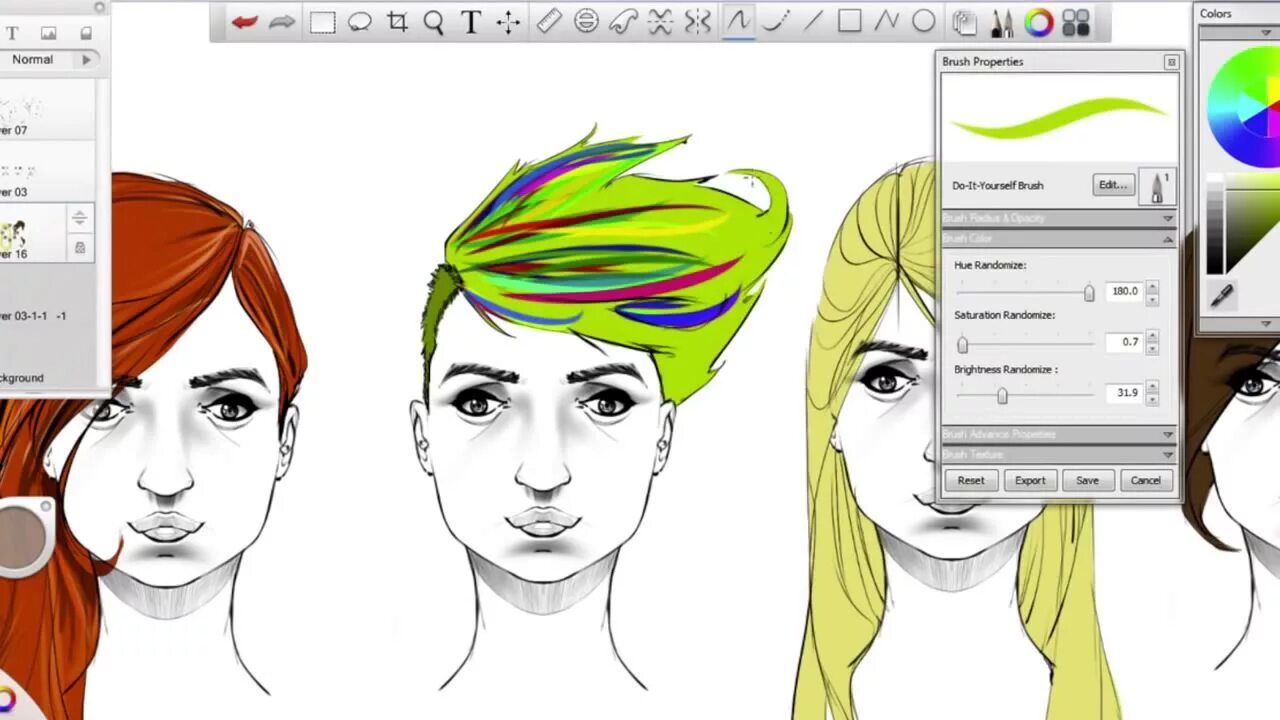Open the color wheel editor icon

(1039, 22)
